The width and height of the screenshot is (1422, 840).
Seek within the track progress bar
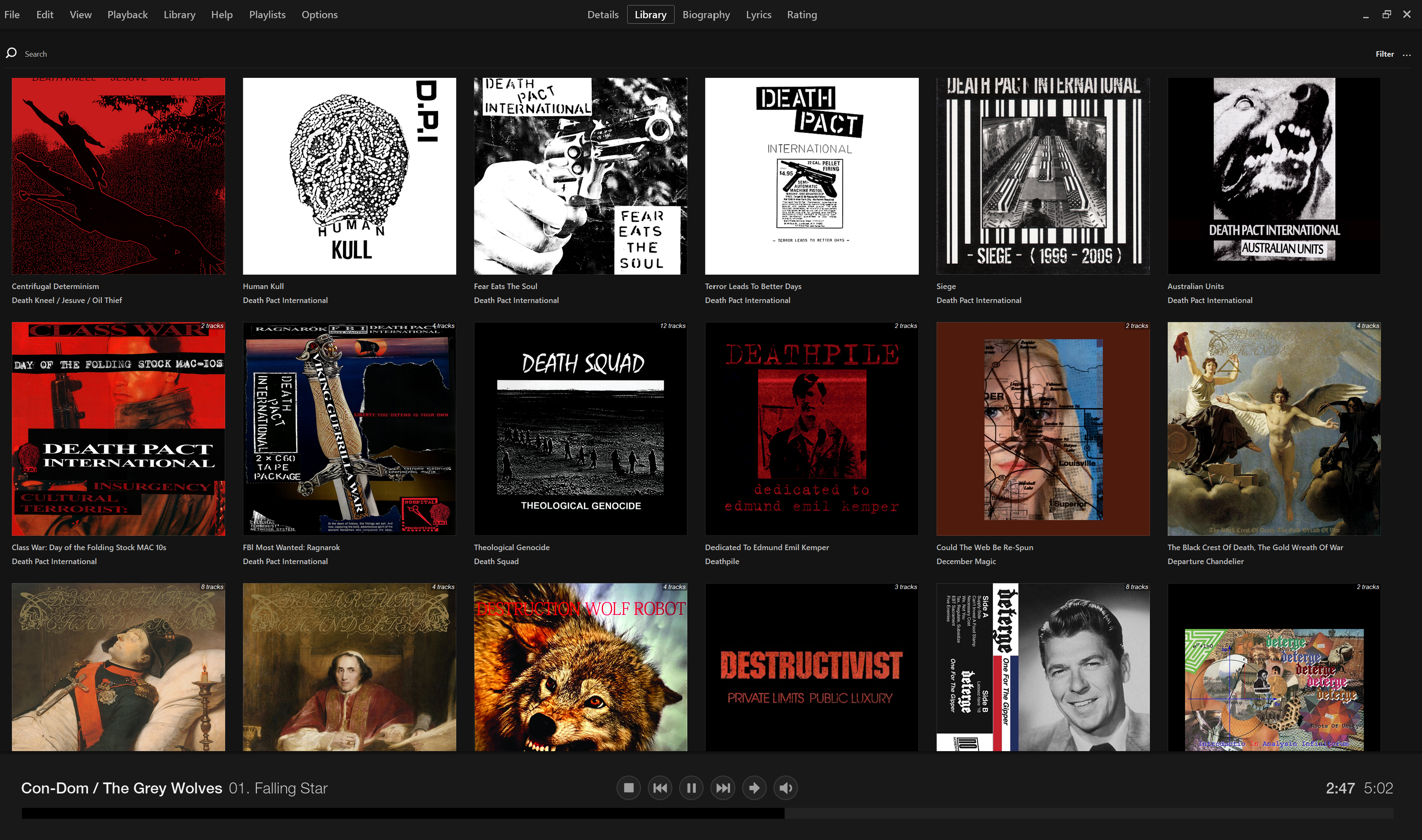pos(708,813)
